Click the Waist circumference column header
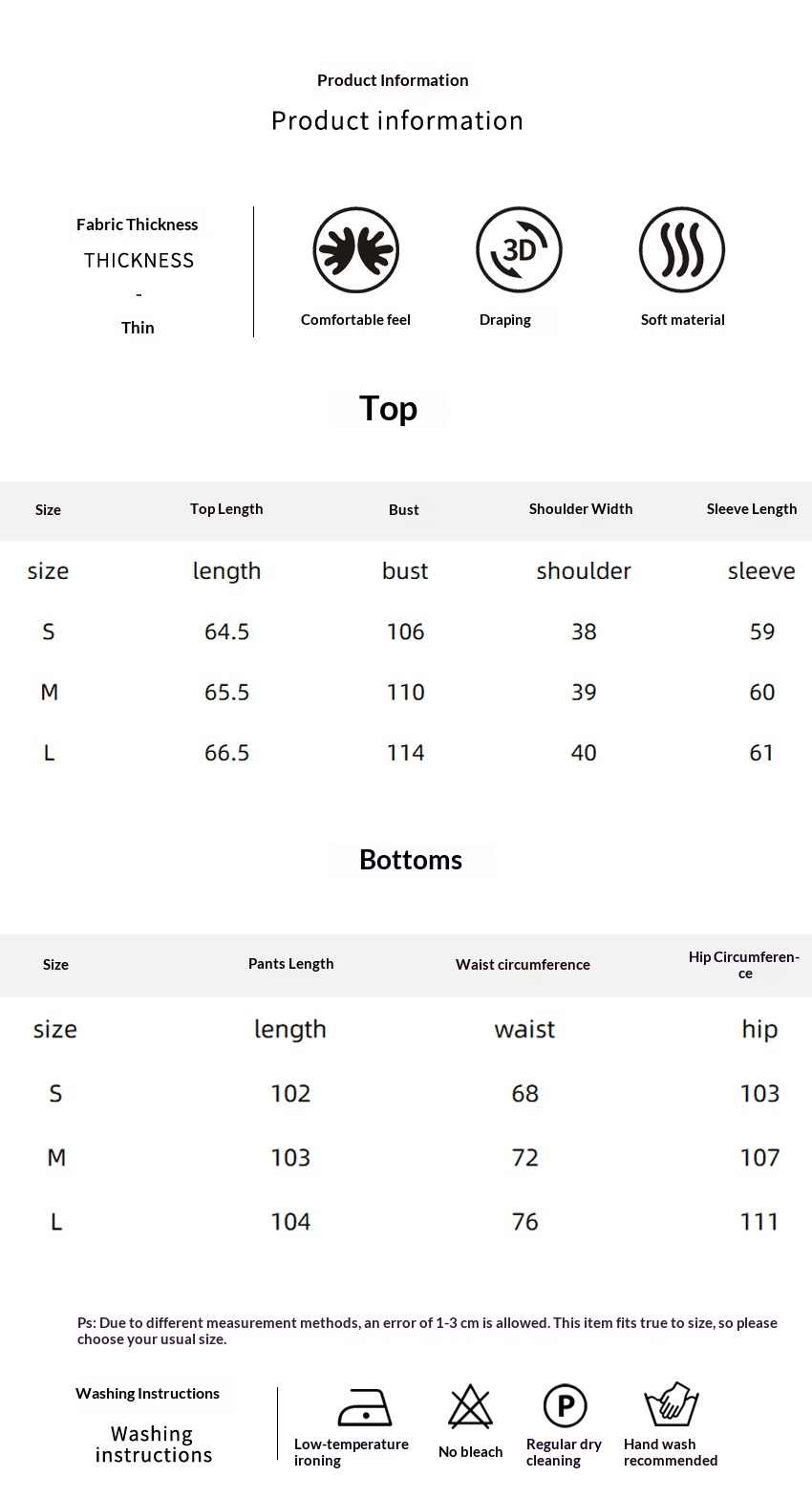The width and height of the screenshot is (812, 1498). 523,965
